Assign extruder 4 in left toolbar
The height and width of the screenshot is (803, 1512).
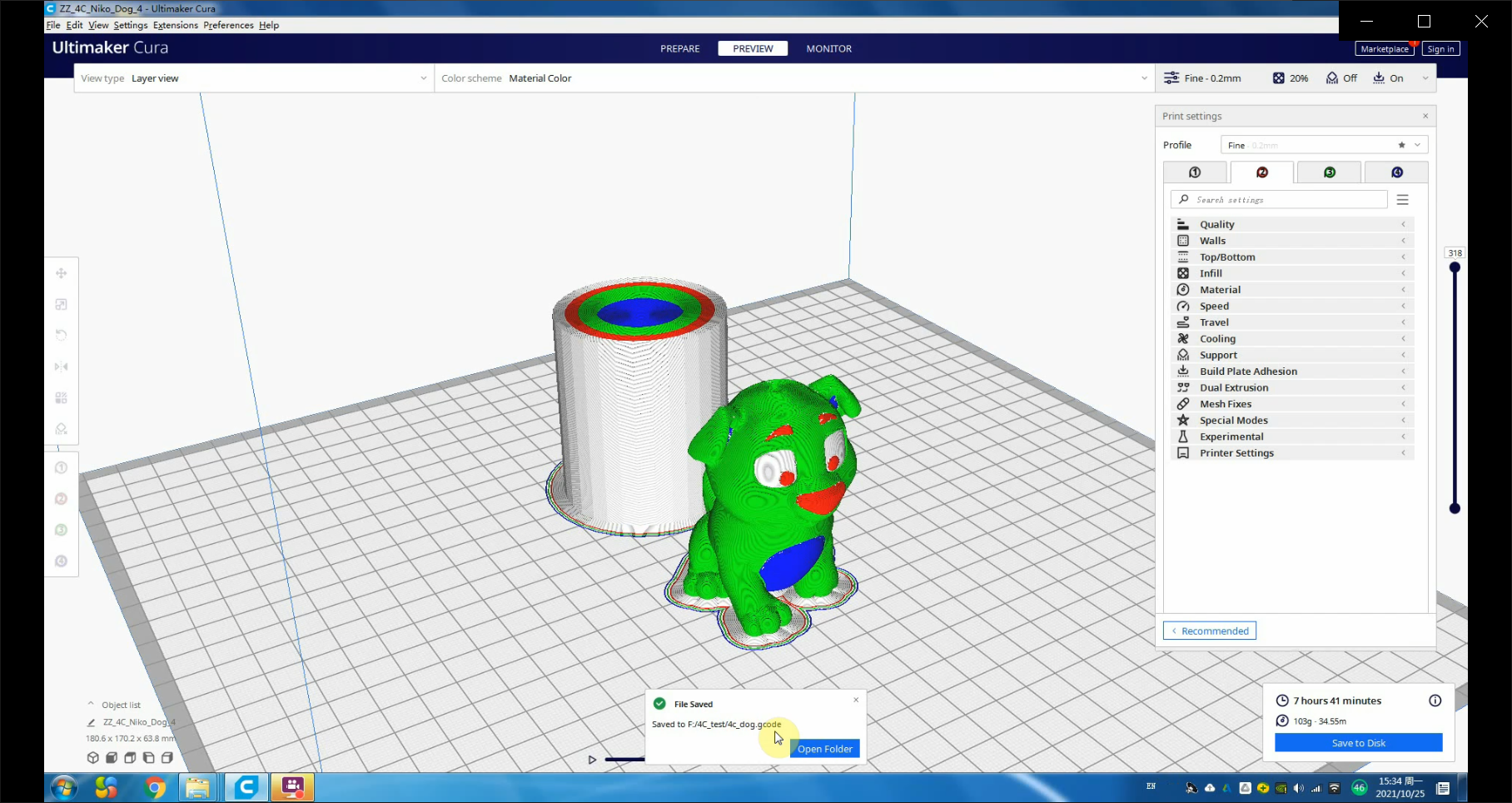click(61, 561)
